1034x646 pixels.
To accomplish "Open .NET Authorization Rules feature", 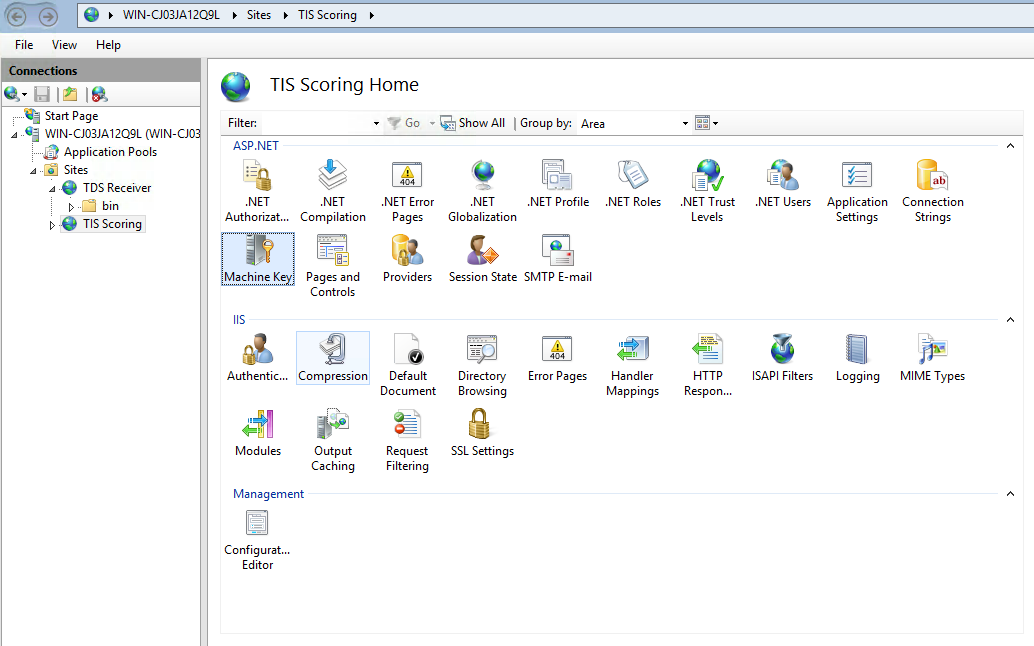I will click(257, 191).
